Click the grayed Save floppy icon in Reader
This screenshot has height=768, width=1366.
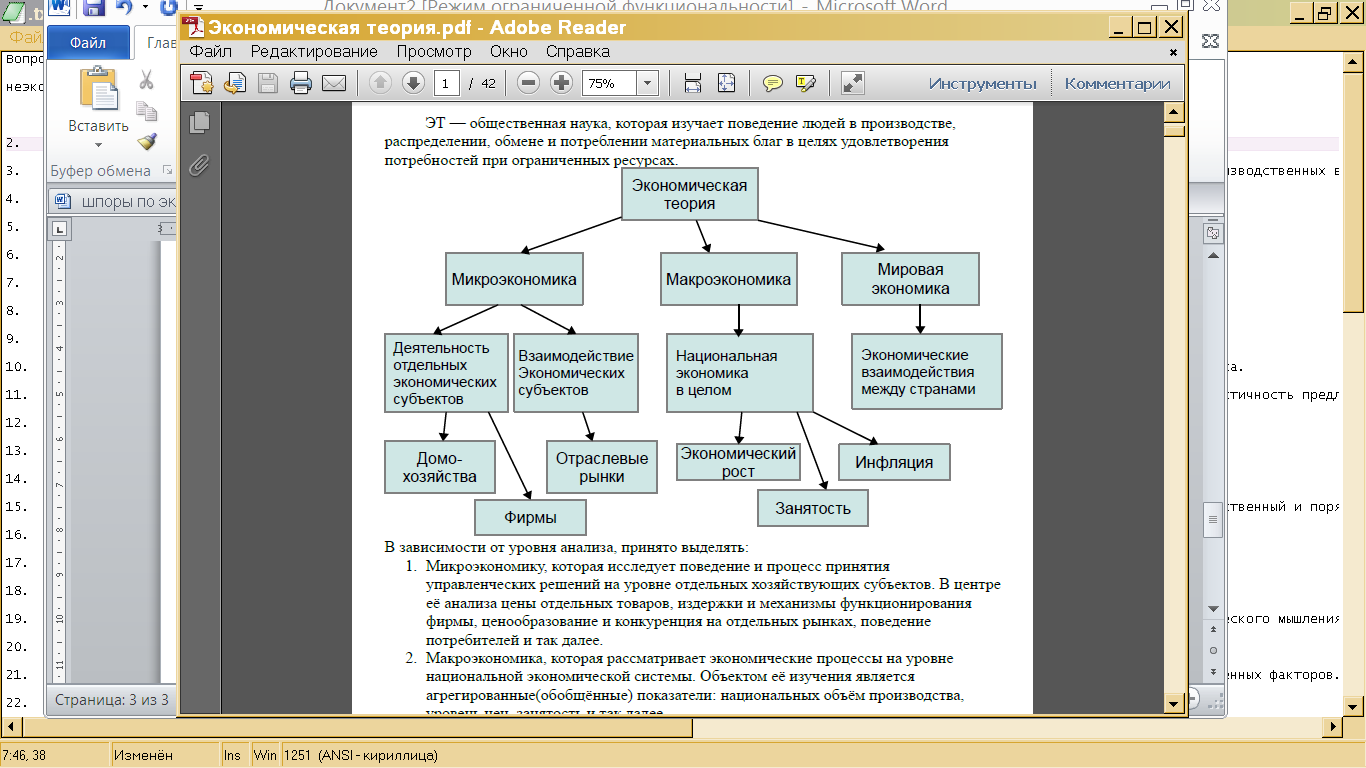point(268,83)
